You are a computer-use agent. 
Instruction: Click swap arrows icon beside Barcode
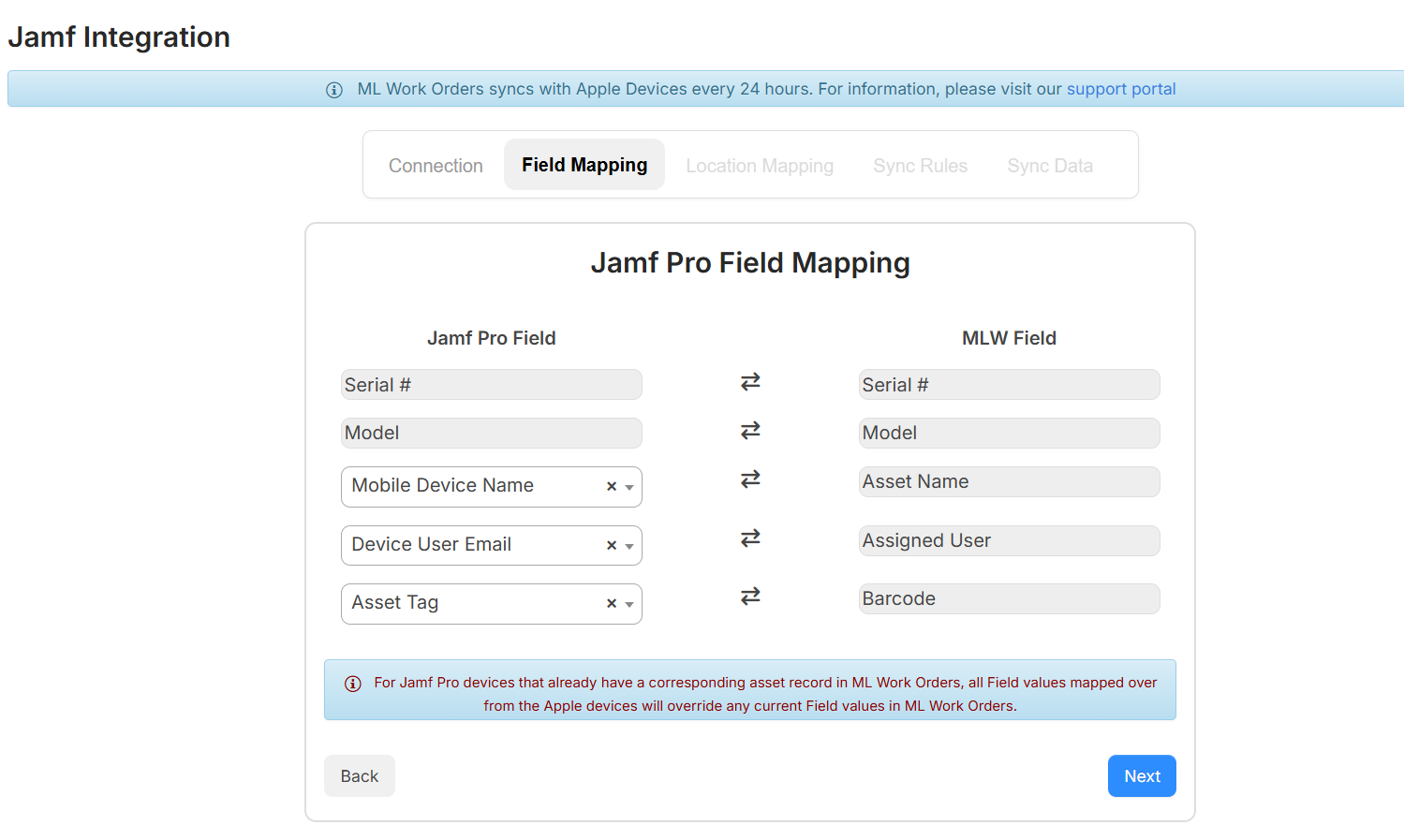750,597
